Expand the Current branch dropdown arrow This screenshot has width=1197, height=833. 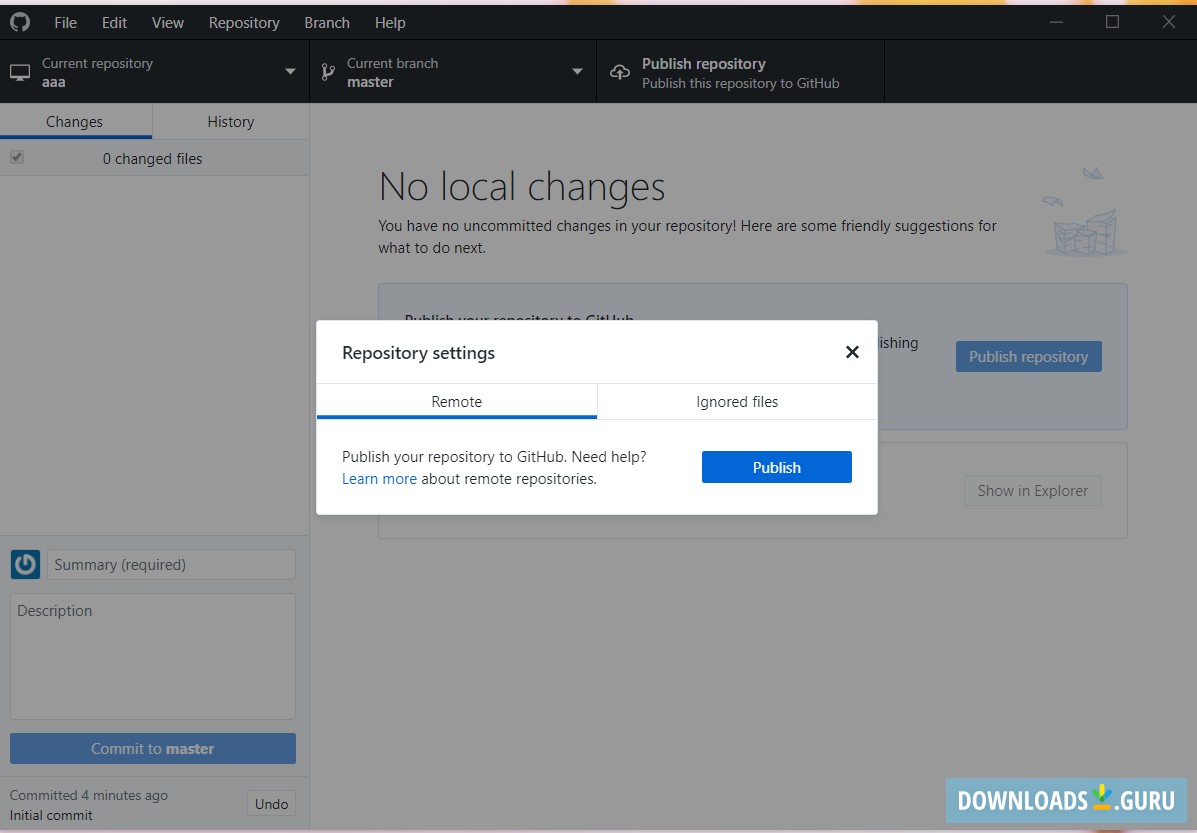click(x=577, y=72)
